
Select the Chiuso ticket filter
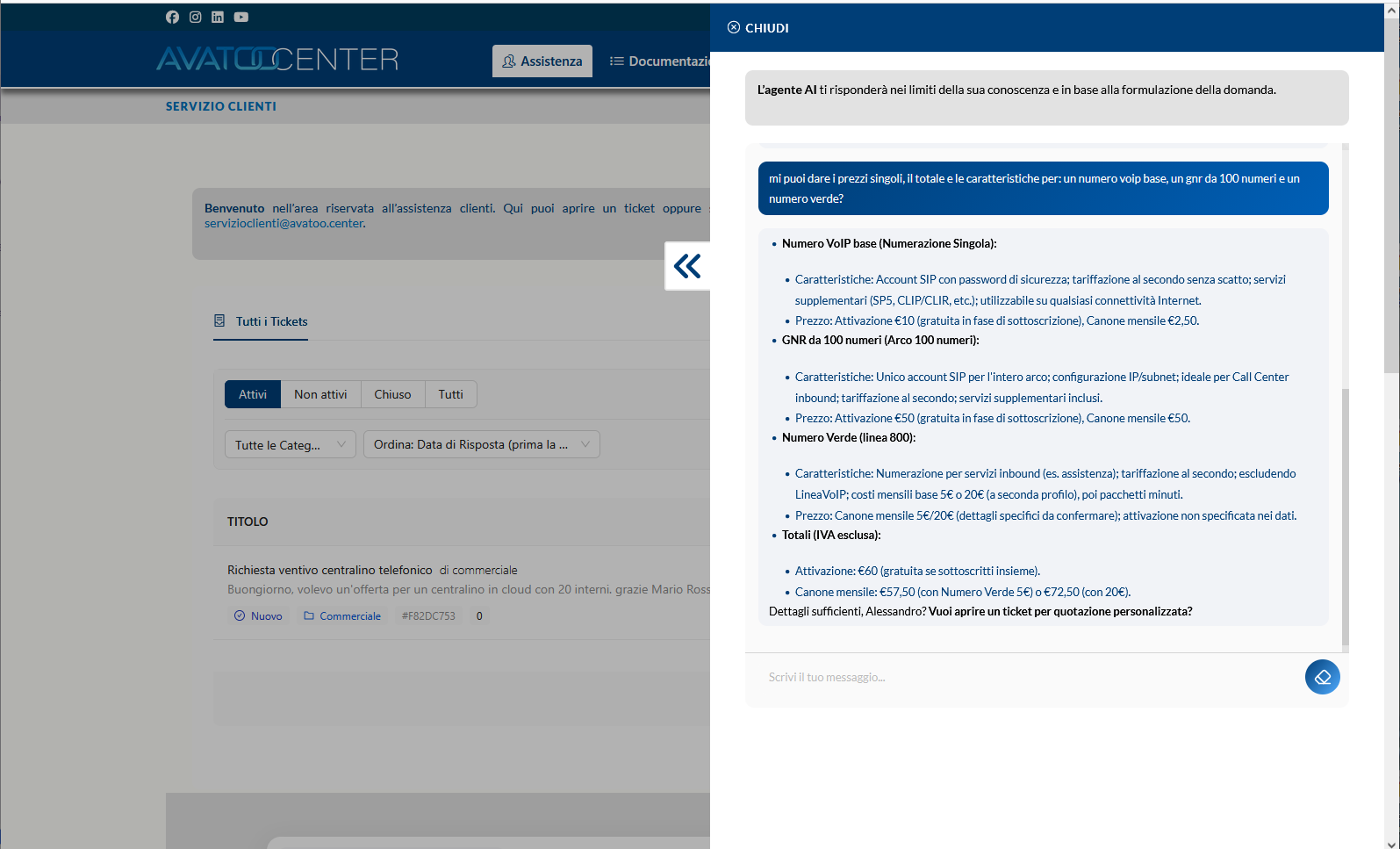click(392, 394)
